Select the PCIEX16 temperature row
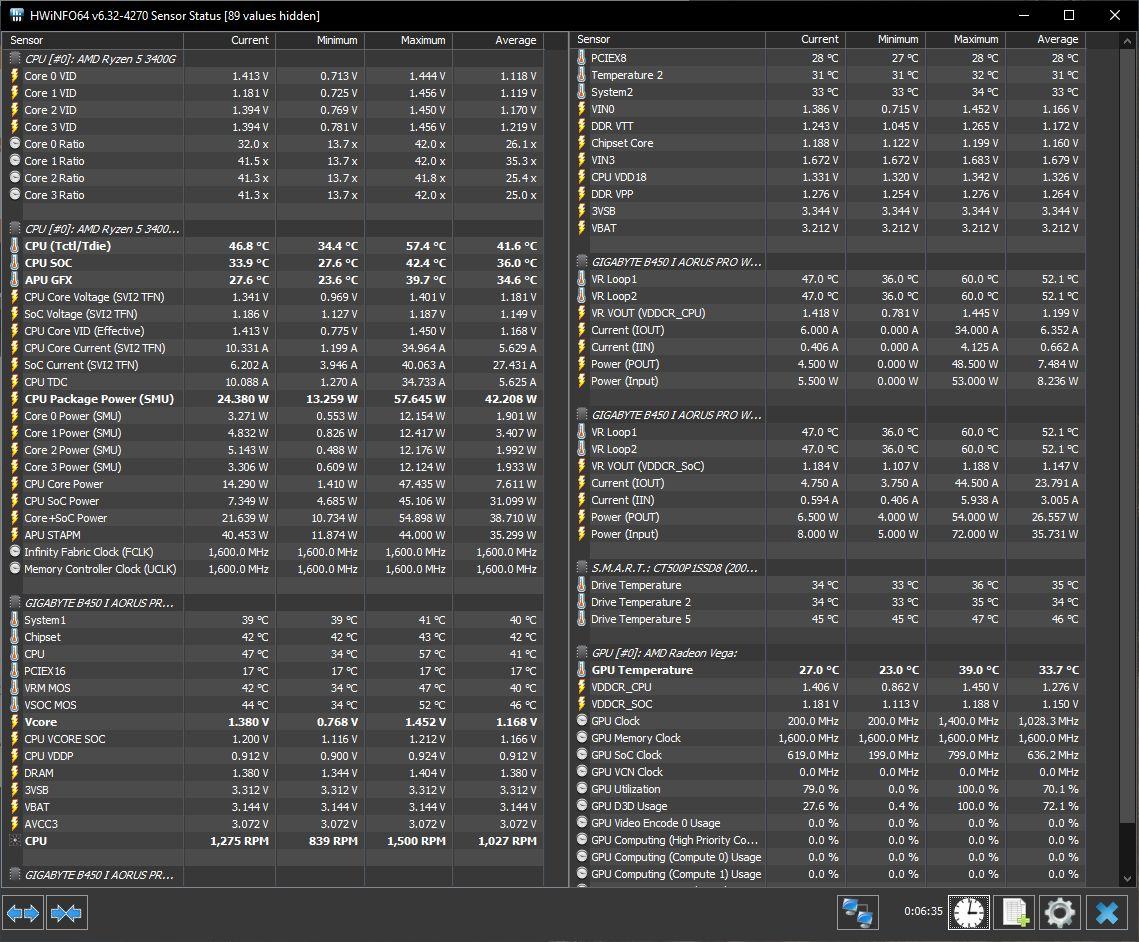 click(x=273, y=671)
